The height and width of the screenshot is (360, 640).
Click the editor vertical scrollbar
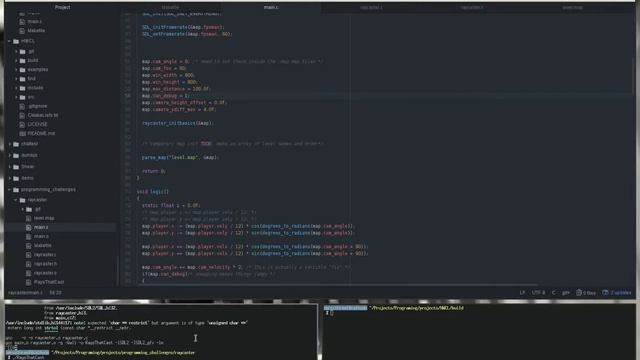(633, 78)
